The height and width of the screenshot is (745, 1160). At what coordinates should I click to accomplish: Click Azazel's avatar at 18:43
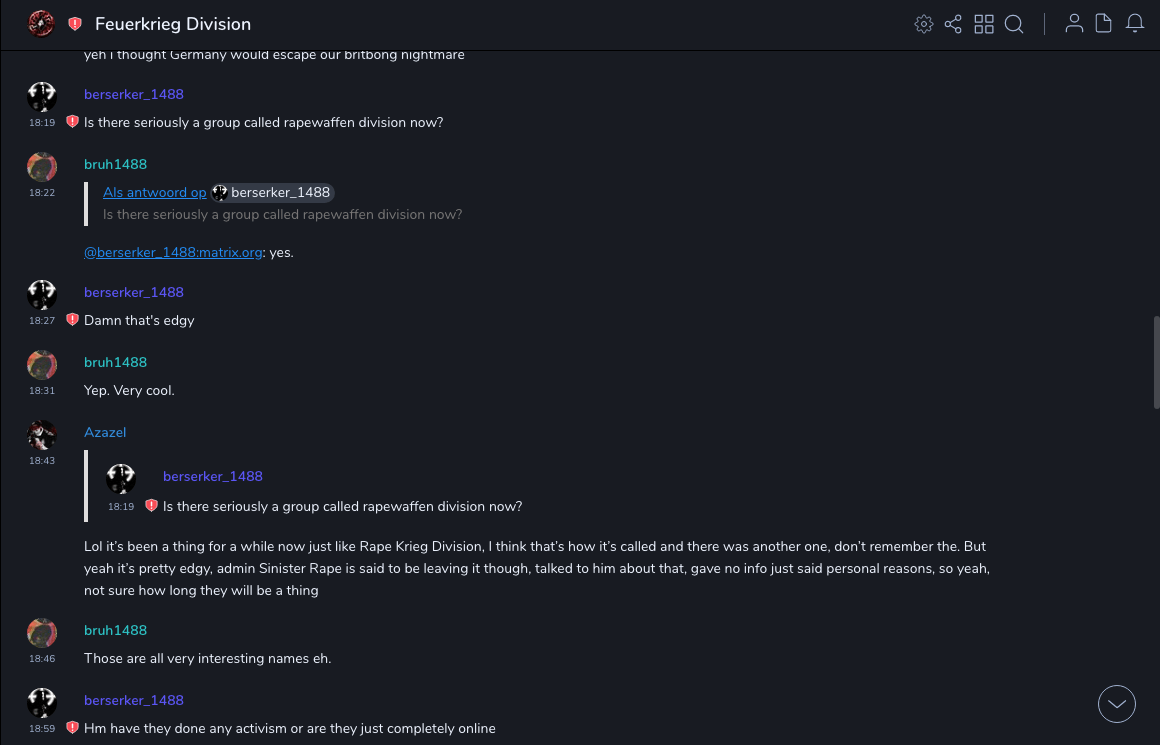(x=42, y=434)
